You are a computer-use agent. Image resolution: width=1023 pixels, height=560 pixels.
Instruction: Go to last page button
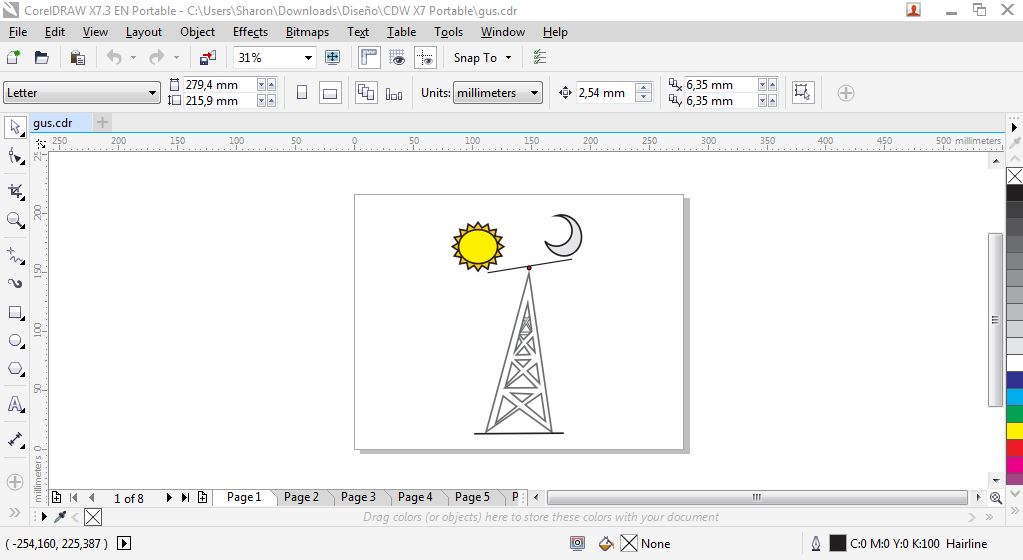click(x=185, y=497)
